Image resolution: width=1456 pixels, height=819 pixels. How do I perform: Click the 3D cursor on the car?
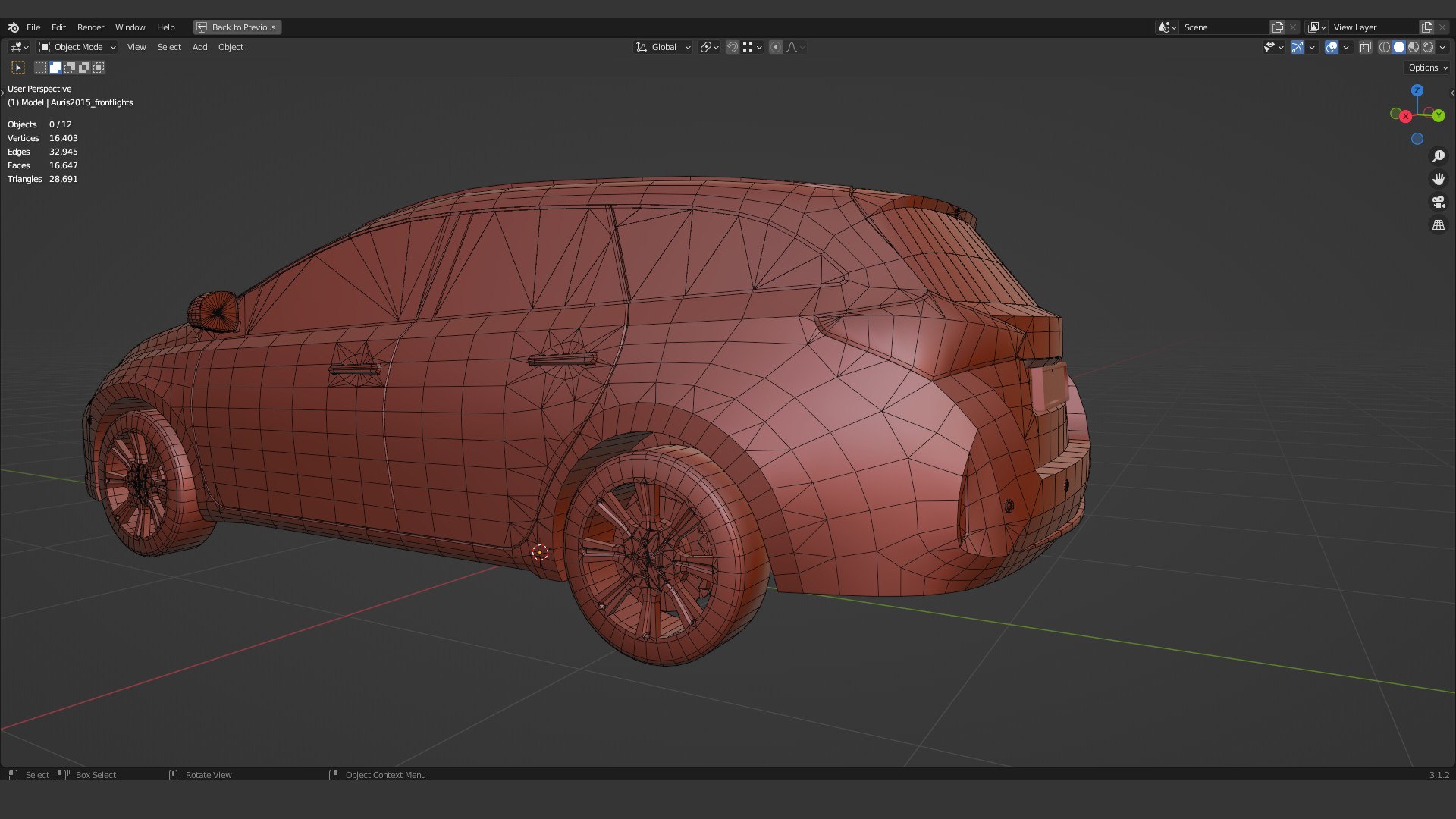[540, 553]
